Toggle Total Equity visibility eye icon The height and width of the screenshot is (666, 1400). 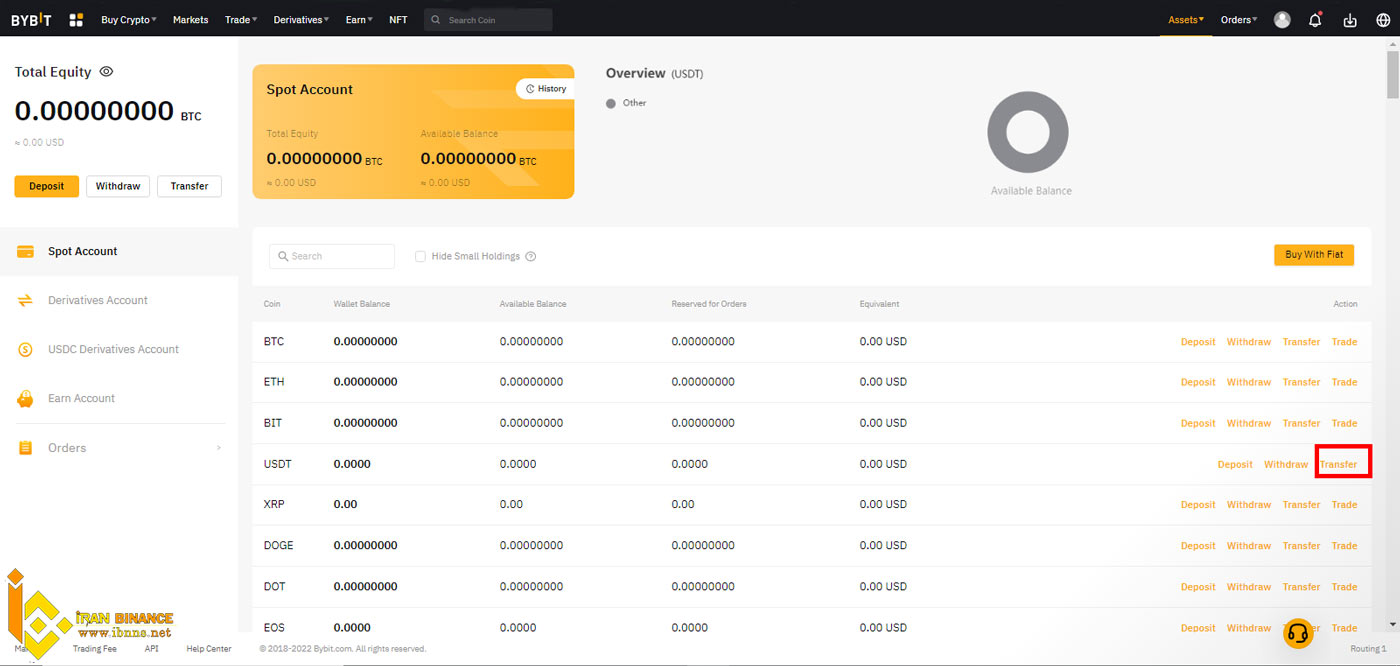click(106, 72)
